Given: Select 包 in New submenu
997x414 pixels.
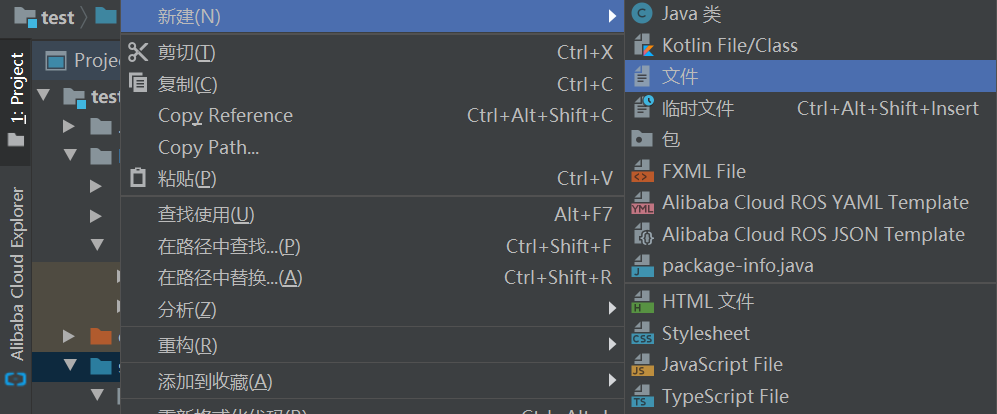Looking at the screenshot, I should 811,139.
